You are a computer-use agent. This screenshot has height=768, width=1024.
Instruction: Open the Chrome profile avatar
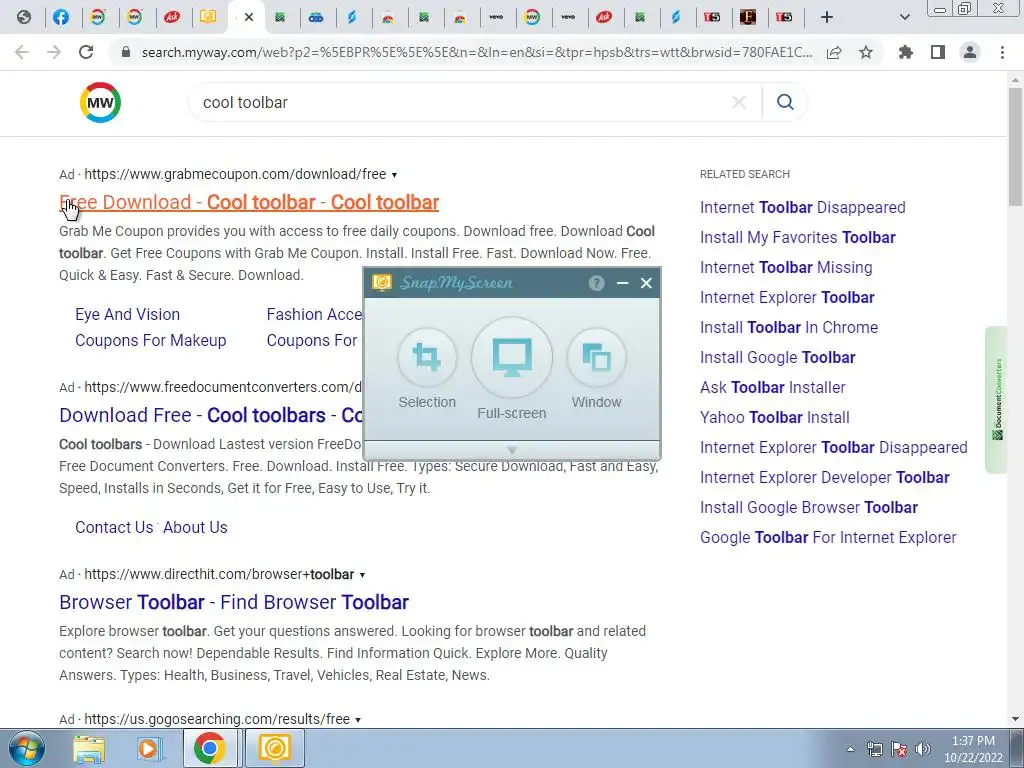coord(970,52)
